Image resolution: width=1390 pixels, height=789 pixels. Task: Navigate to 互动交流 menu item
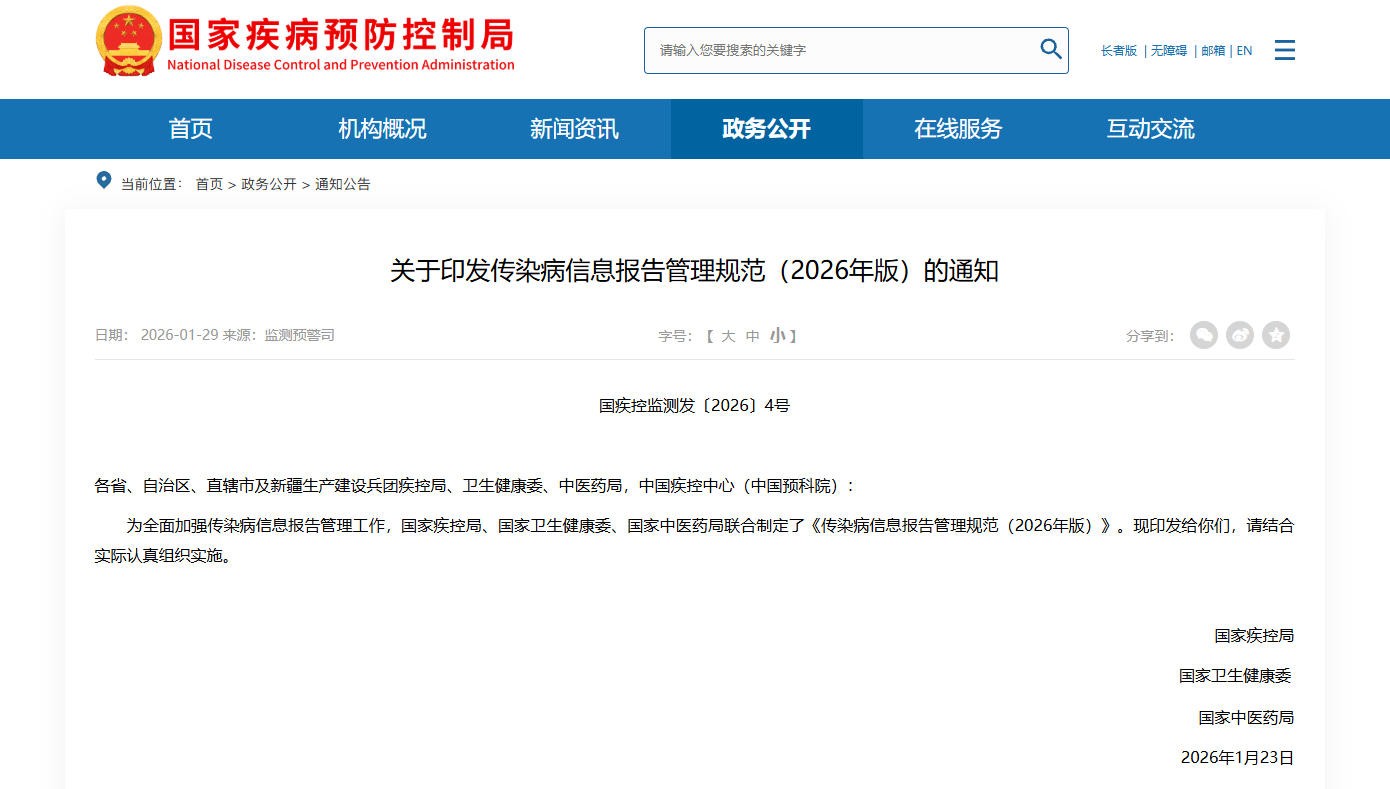[x=1149, y=129]
